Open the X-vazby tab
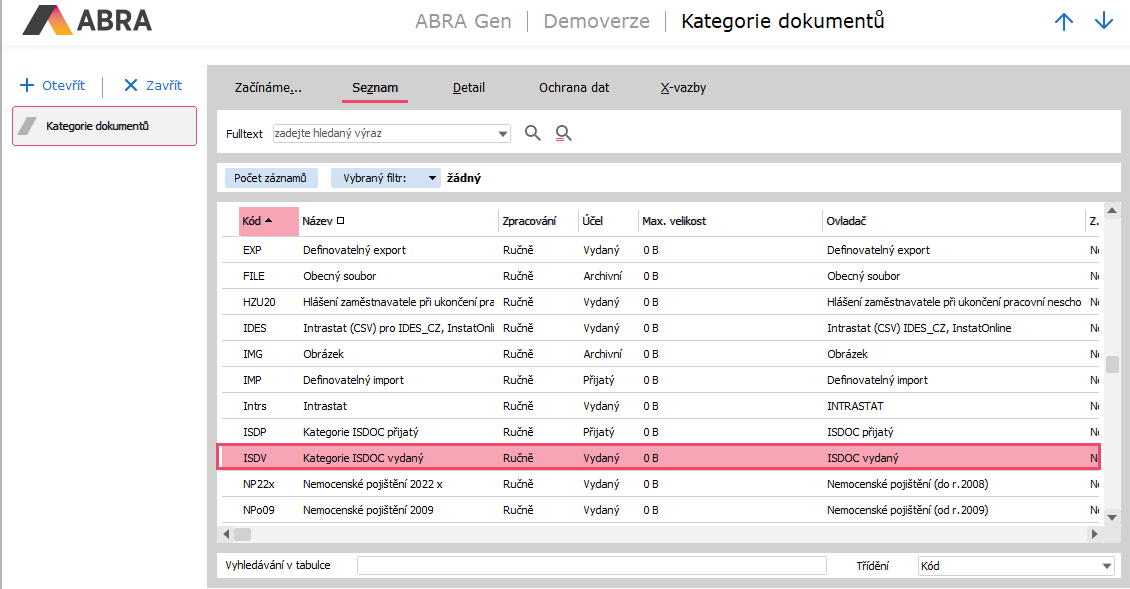This screenshot has width=1130, height=589. pos(683,87)
